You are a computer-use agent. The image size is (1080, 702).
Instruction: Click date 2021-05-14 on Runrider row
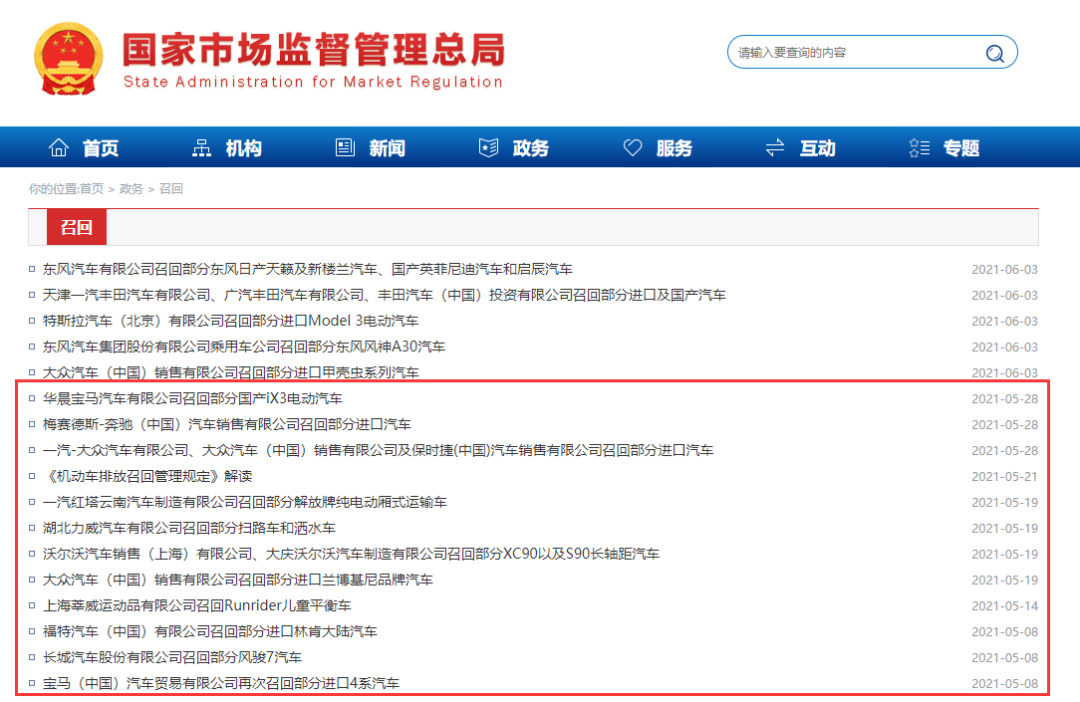1004,606
